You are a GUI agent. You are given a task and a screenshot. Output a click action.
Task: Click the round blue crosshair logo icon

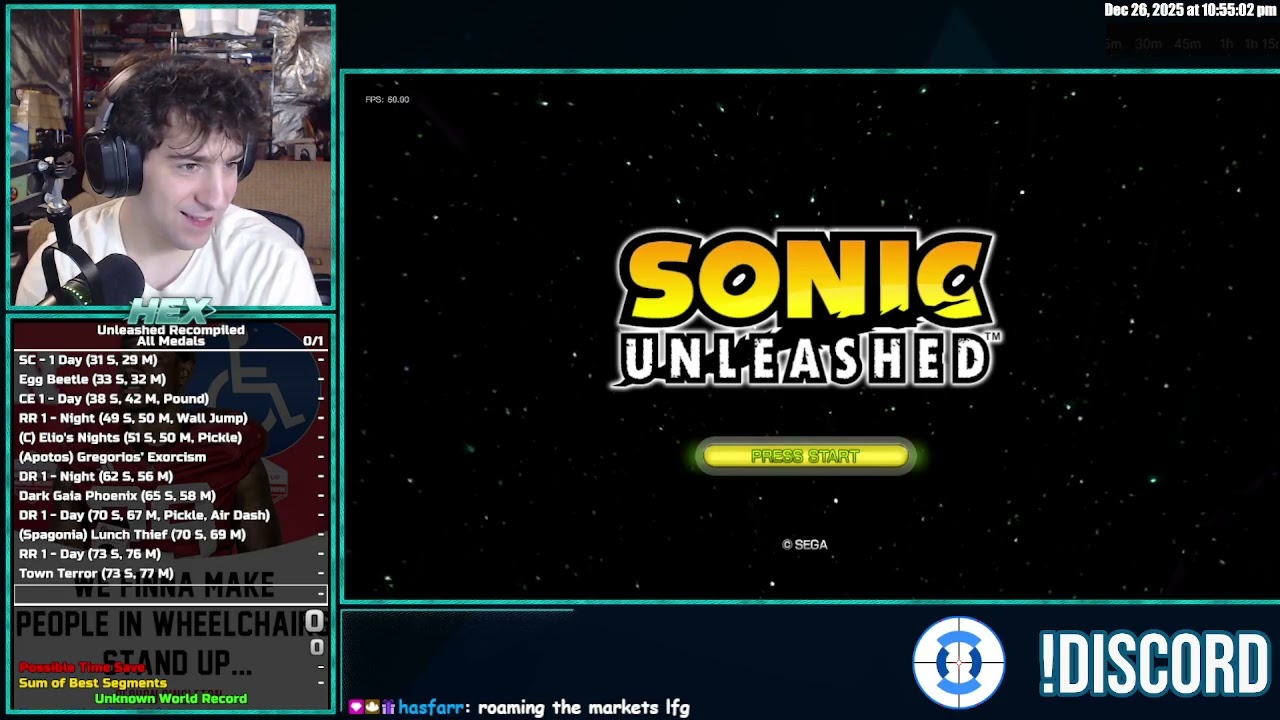(959, 662)
